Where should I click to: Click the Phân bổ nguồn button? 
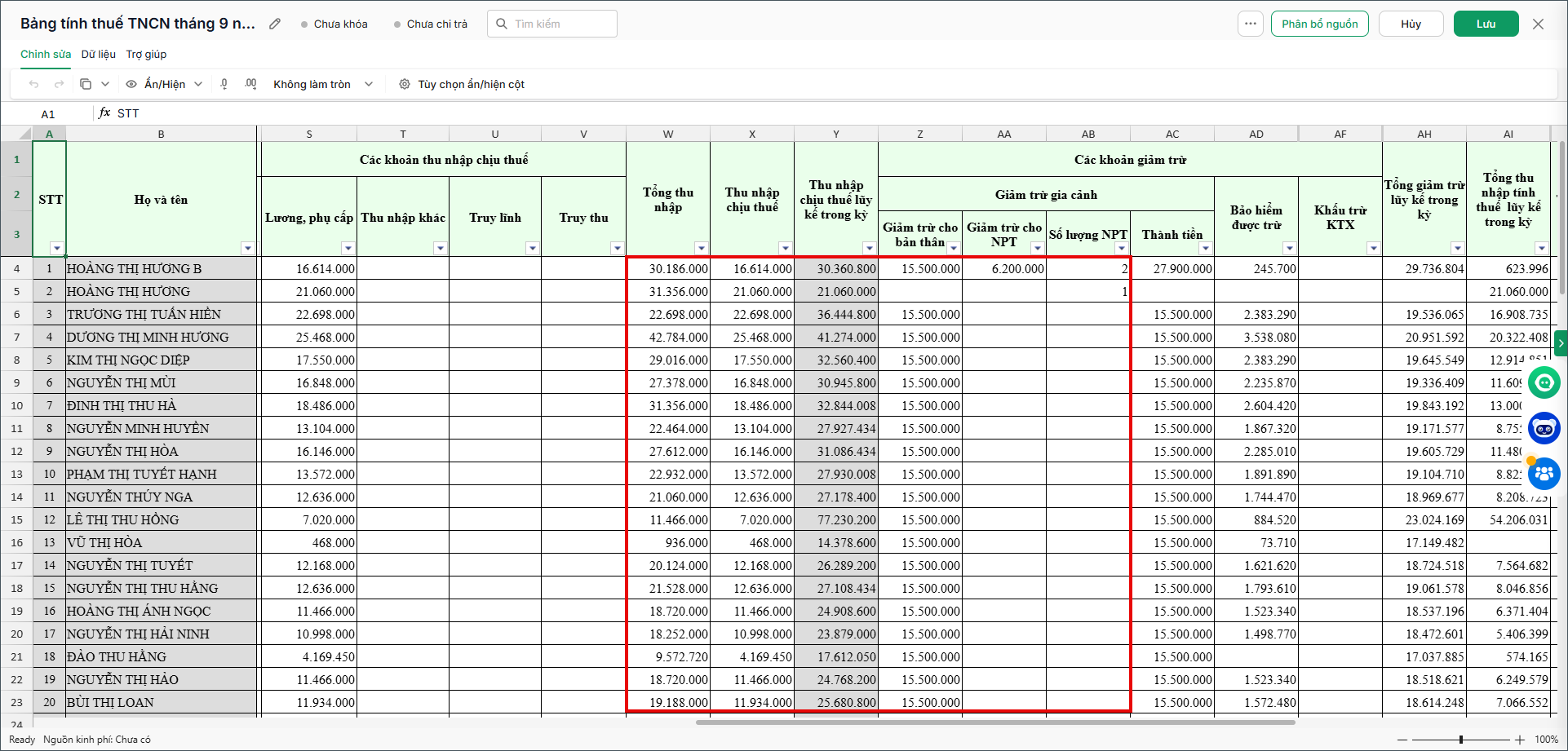pyautogui.click(x=1319, y=24)
